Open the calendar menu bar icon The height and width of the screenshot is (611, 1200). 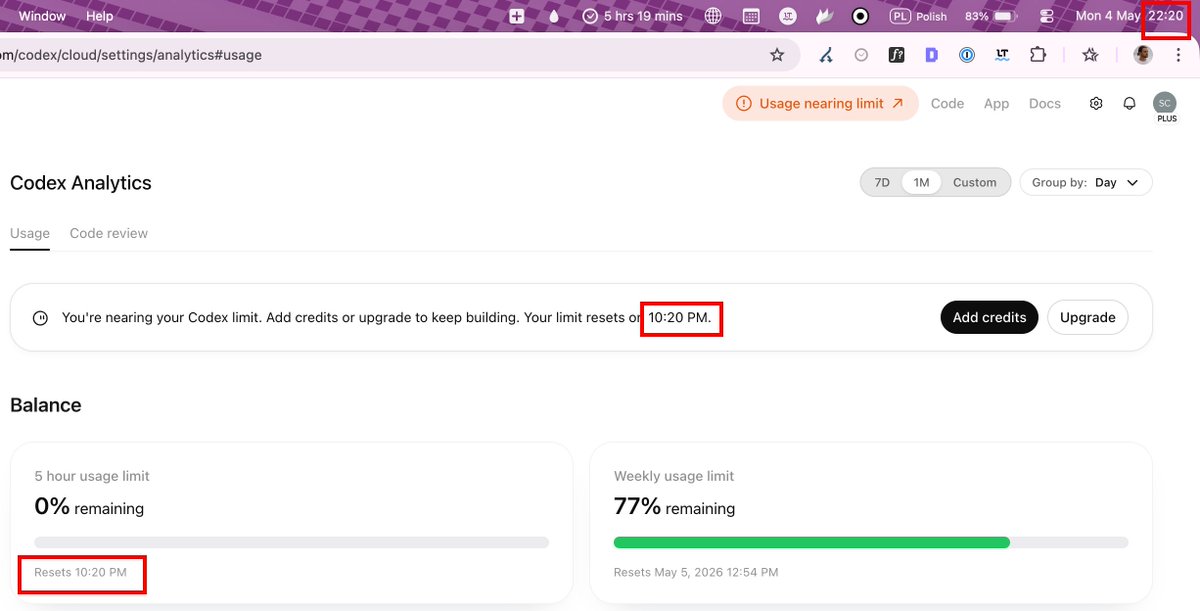point(751,16)
